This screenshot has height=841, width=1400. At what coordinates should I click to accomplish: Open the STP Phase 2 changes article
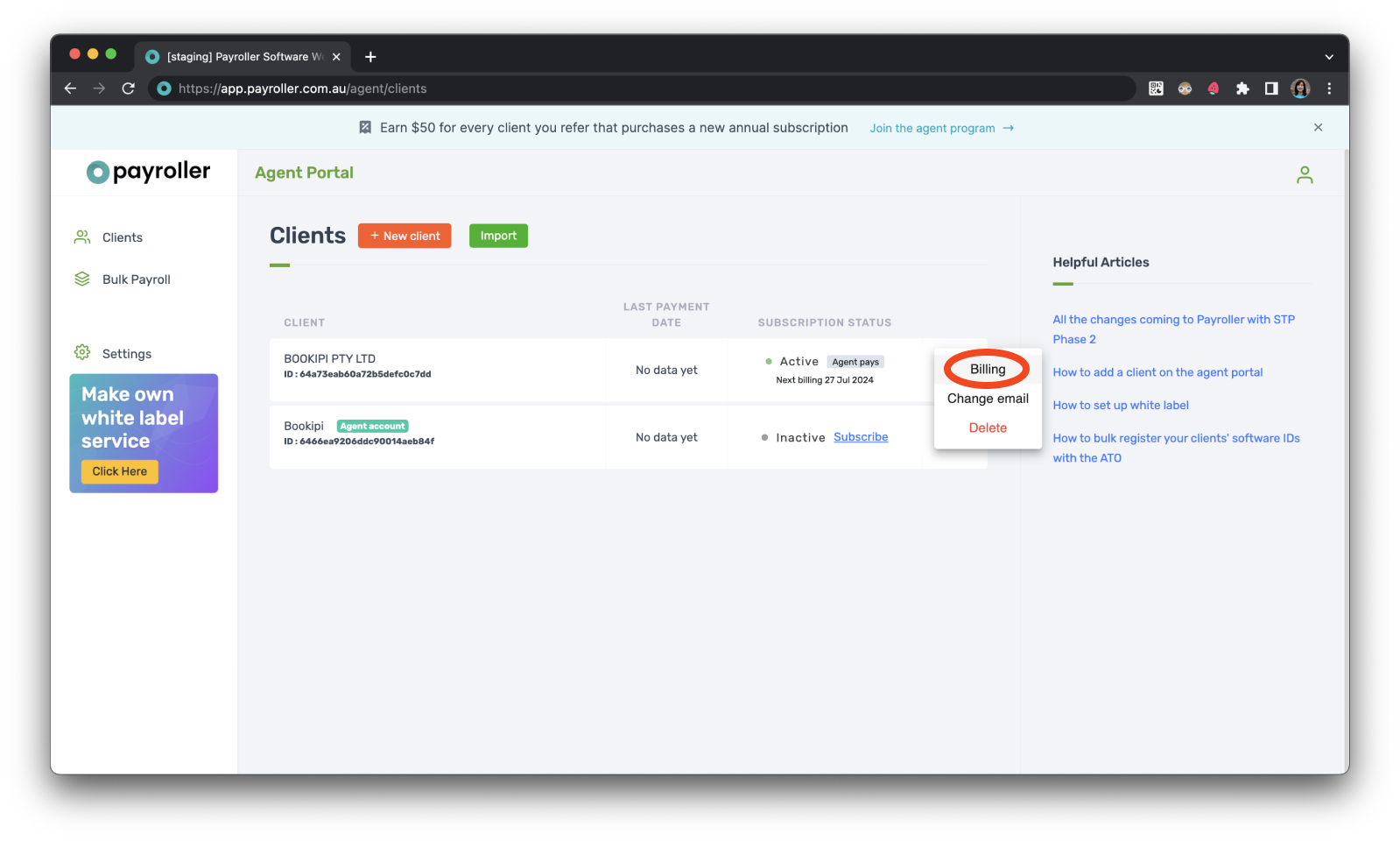[1173, 329]
